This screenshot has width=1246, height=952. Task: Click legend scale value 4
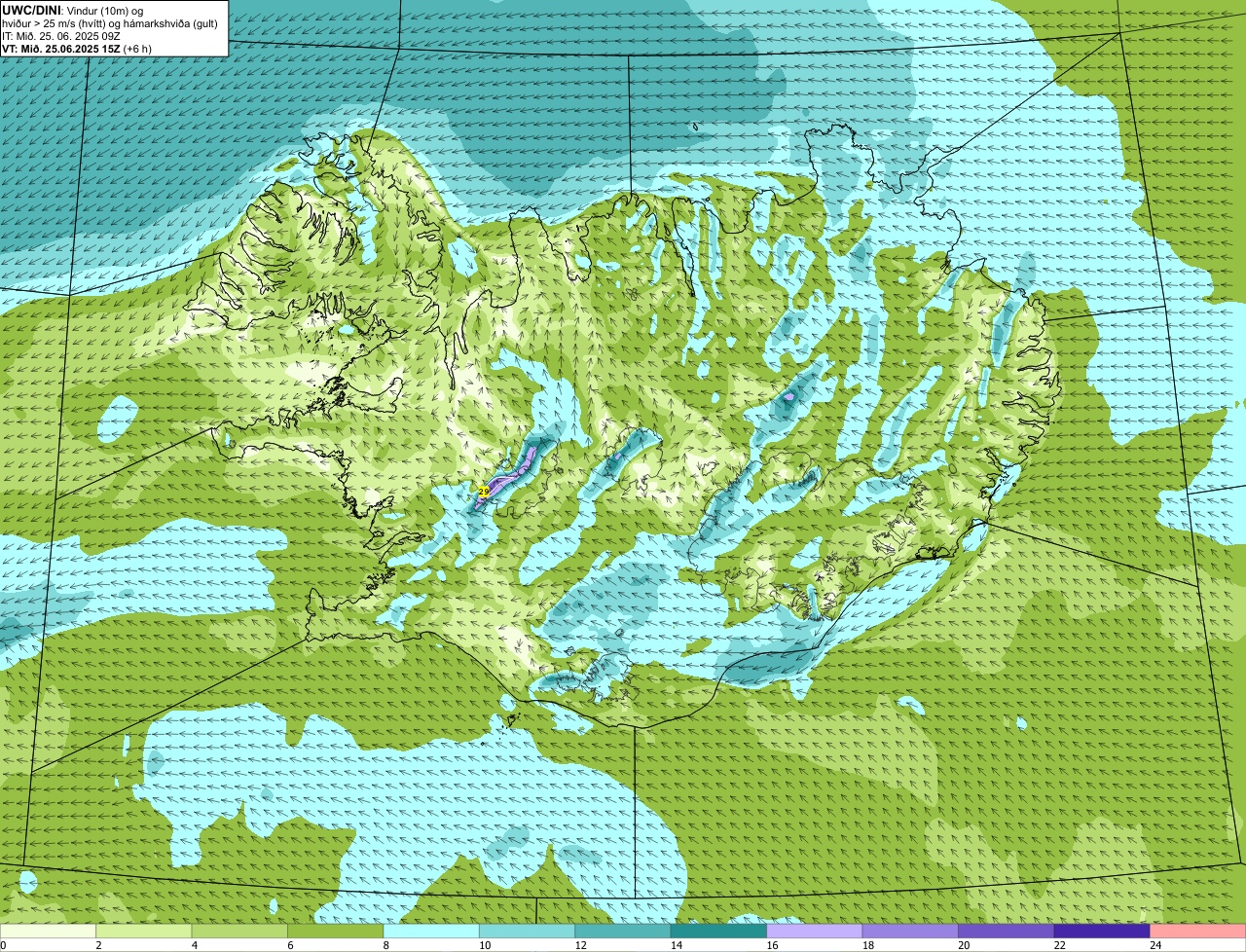pos(194,945)
